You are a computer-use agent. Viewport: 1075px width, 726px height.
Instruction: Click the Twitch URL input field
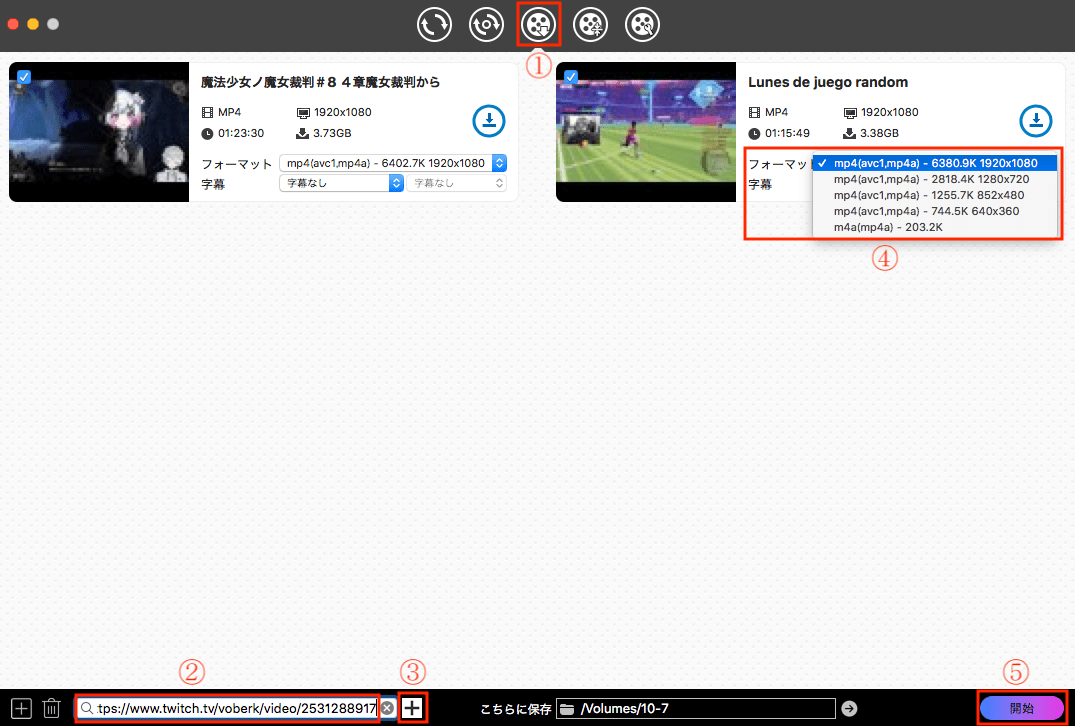click(x=235, y=708)
